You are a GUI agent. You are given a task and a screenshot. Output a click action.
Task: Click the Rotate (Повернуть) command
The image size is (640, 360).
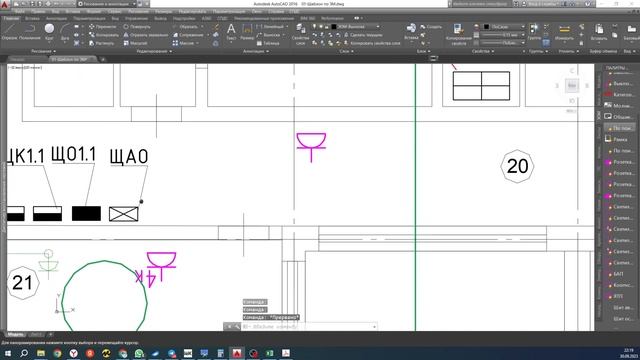[x=137, y=27]
